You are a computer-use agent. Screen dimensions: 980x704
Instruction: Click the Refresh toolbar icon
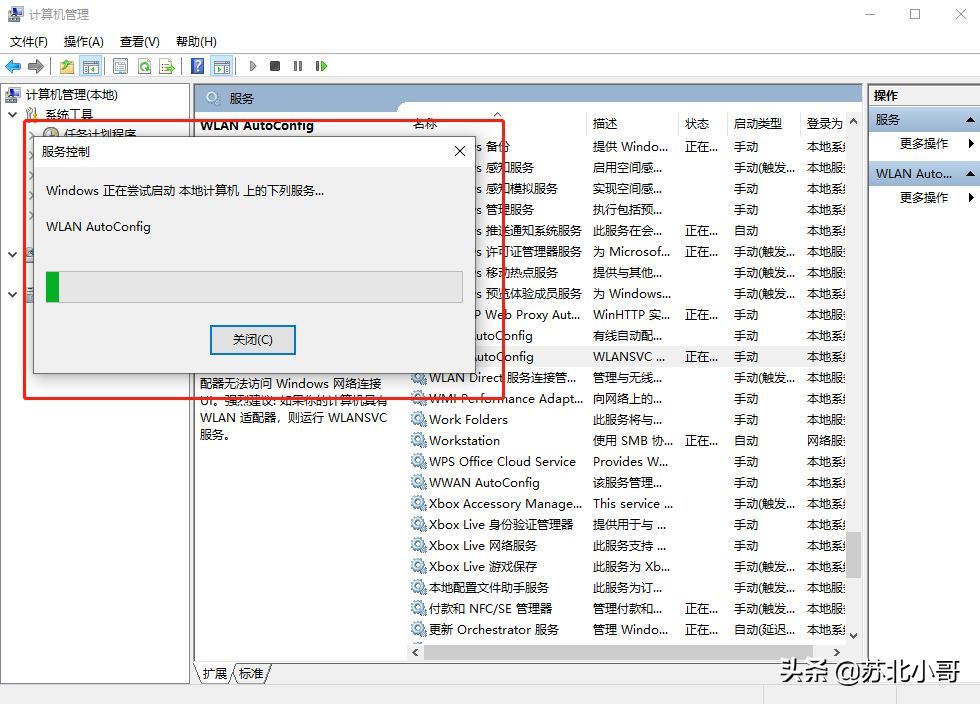tap(144, 66)
